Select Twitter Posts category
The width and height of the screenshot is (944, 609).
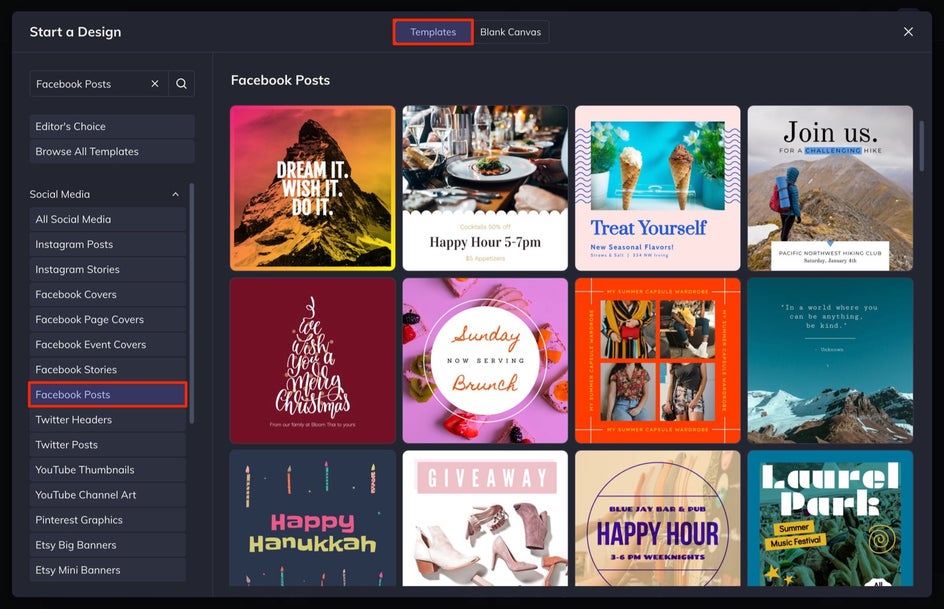click(x=108, y=445)
